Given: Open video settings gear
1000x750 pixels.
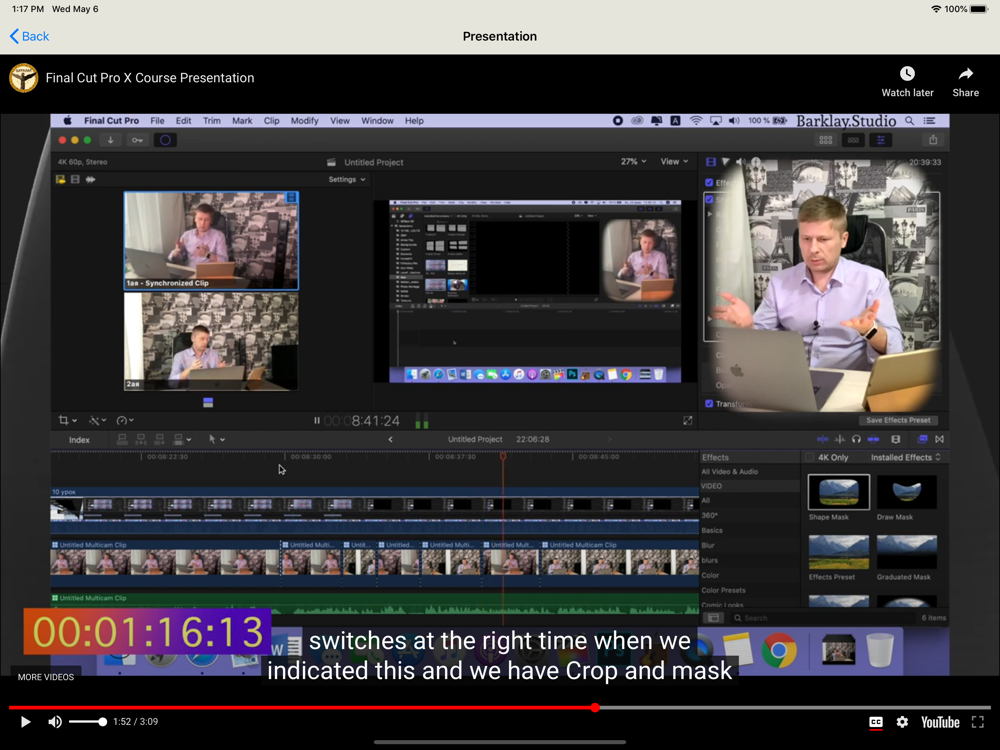Looking at the screenshot, I should pyautogui.click(x=902, y=722).
